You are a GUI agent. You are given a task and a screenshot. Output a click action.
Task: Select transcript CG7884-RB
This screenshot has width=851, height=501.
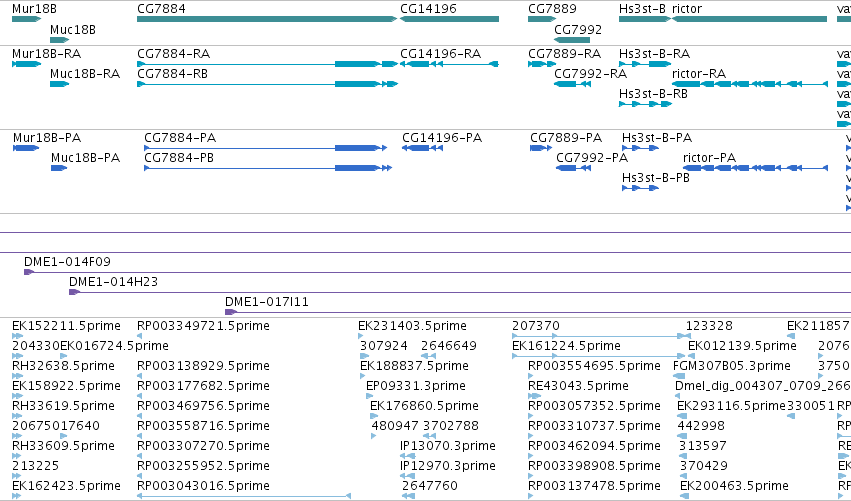173,74
